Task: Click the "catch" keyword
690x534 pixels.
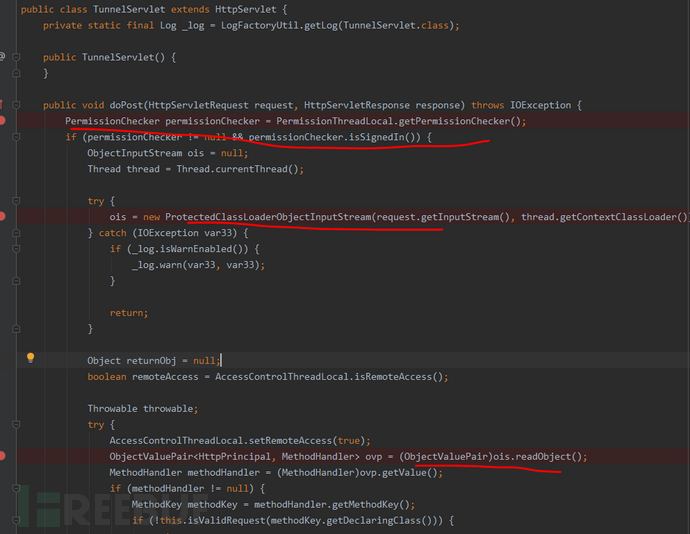Action: pos(112,232)
